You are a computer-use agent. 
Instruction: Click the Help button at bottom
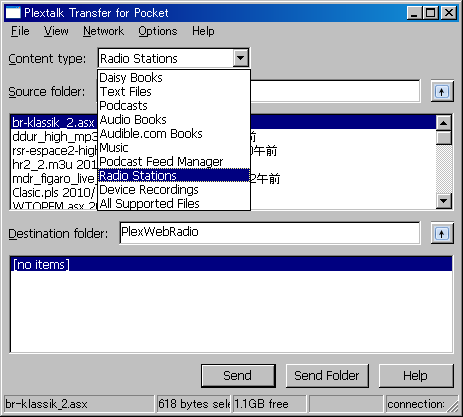(x=416, y=376)
